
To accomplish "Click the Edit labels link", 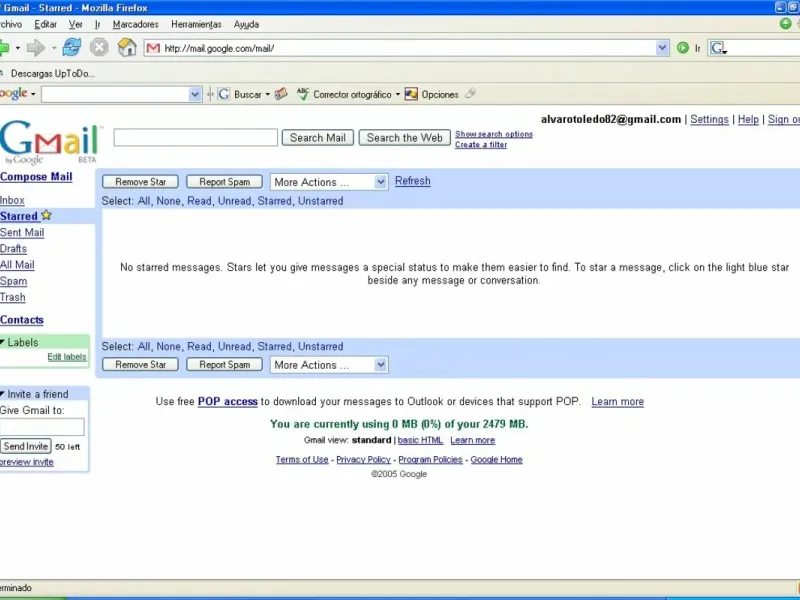I will click(x=67, y=357).
